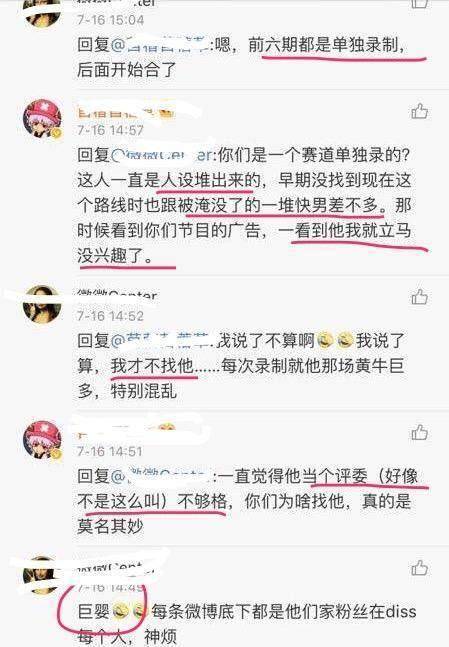Open the username above the 7-16 14:57 timestamp
Screen dimensions: 449x647
(x=126, y=112)
